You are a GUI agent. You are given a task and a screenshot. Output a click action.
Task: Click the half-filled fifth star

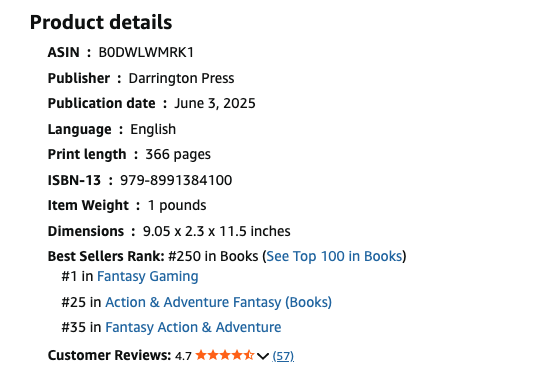pyautogui.click(x=248, y=355)
